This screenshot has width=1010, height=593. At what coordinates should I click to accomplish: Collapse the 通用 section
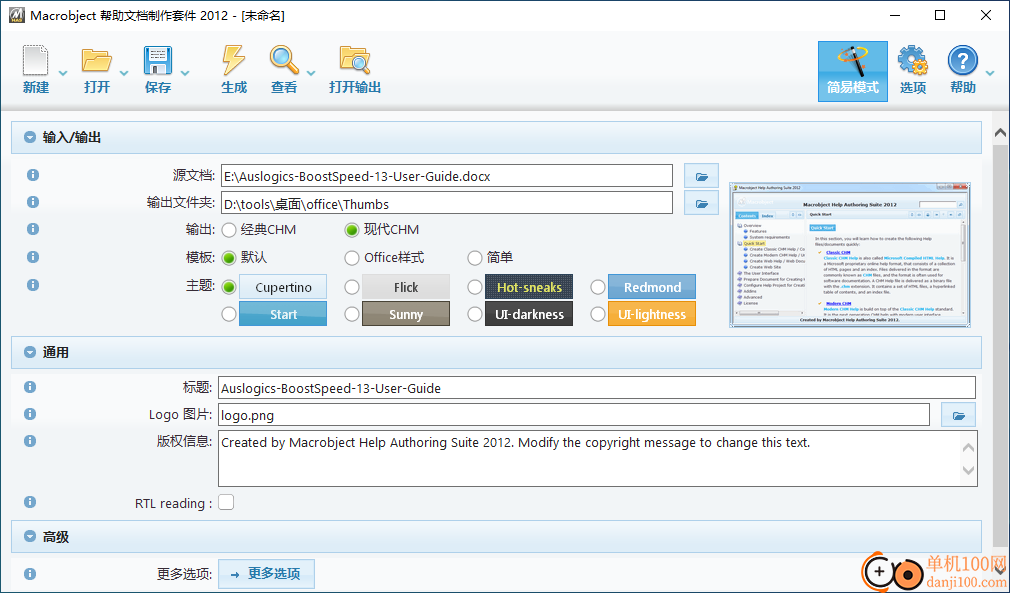click(30, 352)
